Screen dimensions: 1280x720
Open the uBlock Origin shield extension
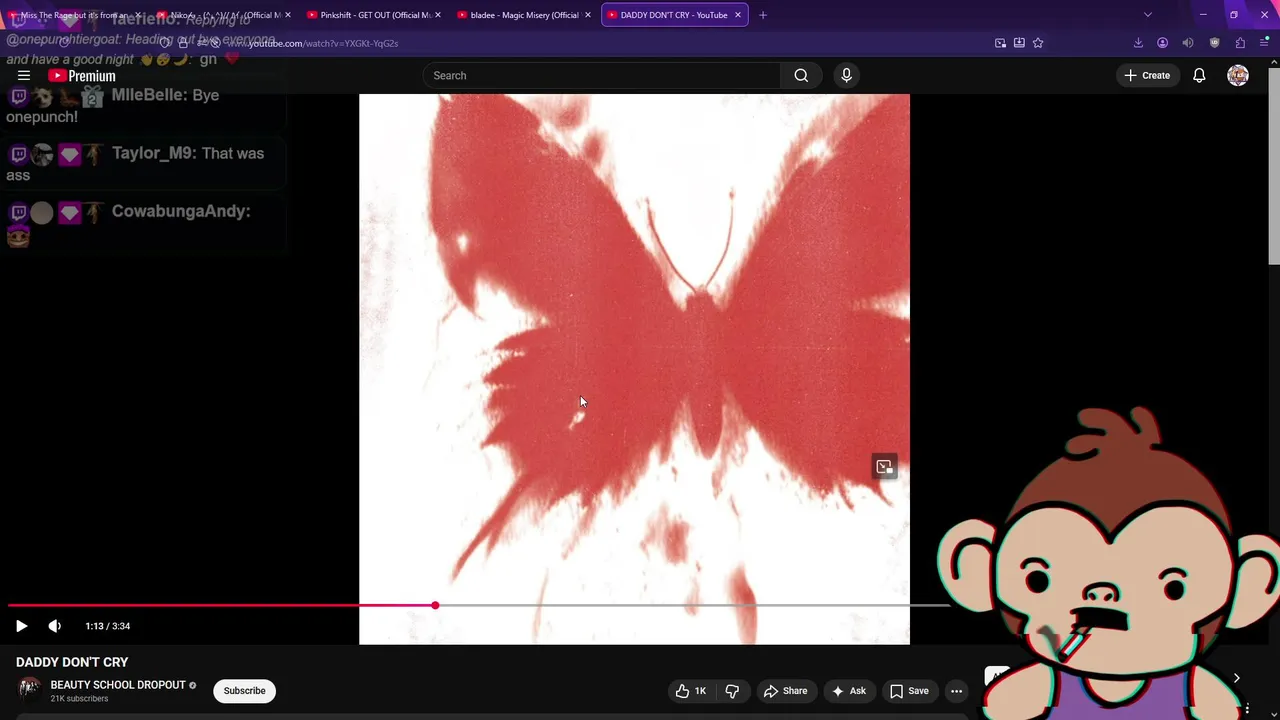pos(1214,43)
